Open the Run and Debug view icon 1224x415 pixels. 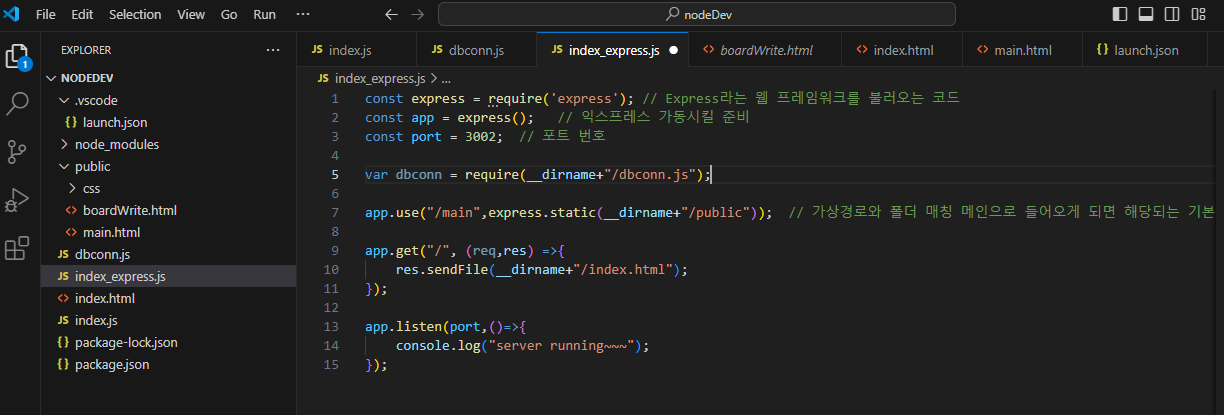click(18, 200)
